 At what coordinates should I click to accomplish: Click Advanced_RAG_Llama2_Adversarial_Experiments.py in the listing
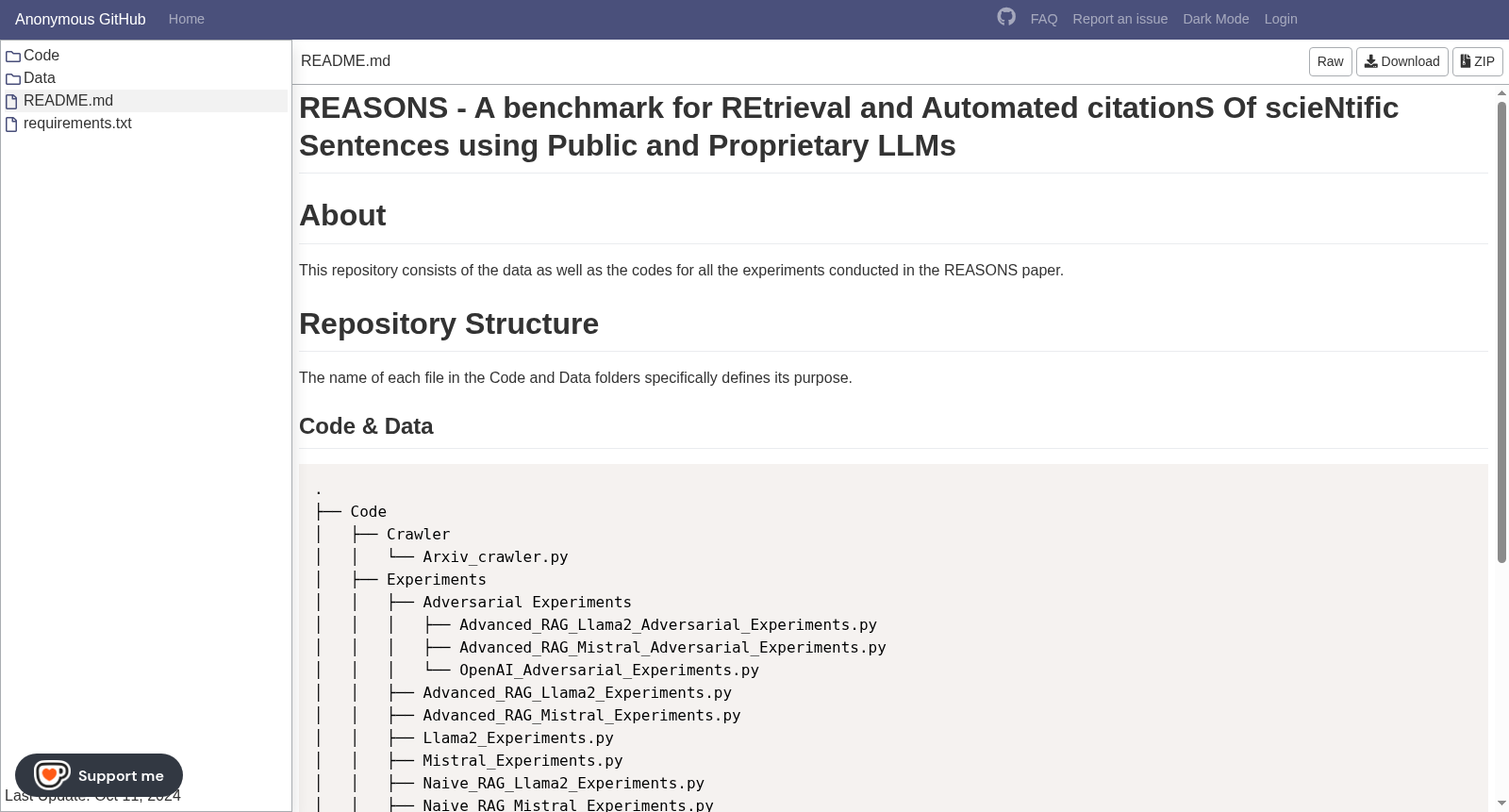[x=668, y=624]
